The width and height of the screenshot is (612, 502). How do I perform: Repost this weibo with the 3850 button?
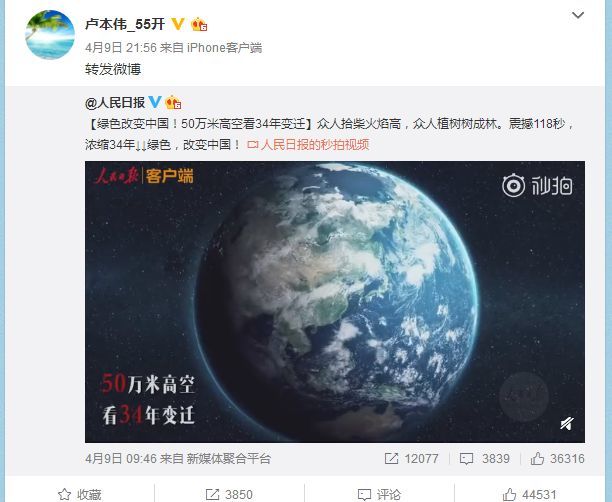229,494
